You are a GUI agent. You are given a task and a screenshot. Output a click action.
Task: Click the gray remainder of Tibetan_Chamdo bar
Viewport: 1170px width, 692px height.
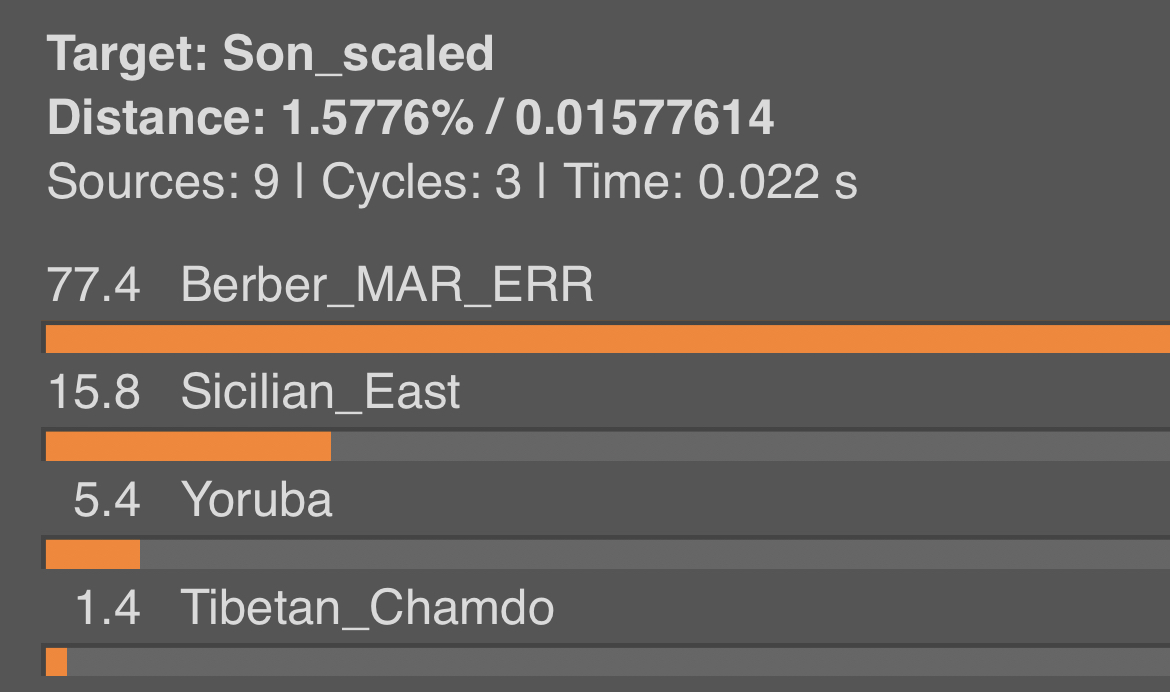pyautogui.click(x=619, y=662)
